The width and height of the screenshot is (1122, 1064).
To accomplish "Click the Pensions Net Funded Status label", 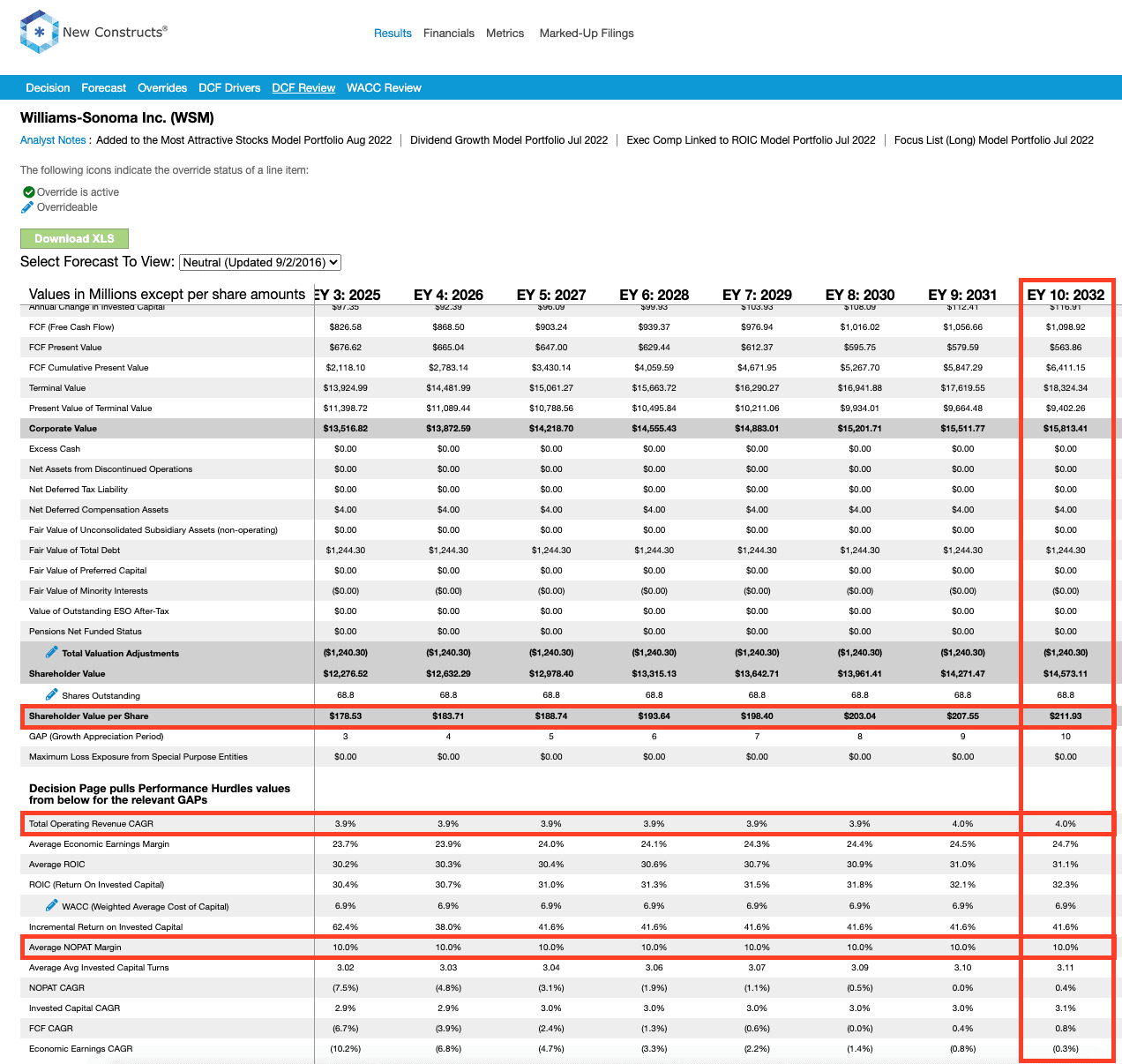I will [x=86, y=632].
